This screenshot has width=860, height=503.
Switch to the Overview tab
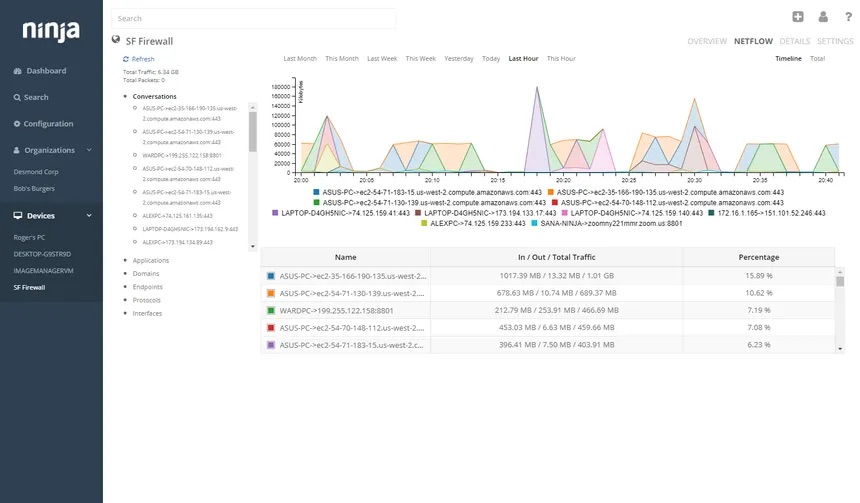point(706,42)
